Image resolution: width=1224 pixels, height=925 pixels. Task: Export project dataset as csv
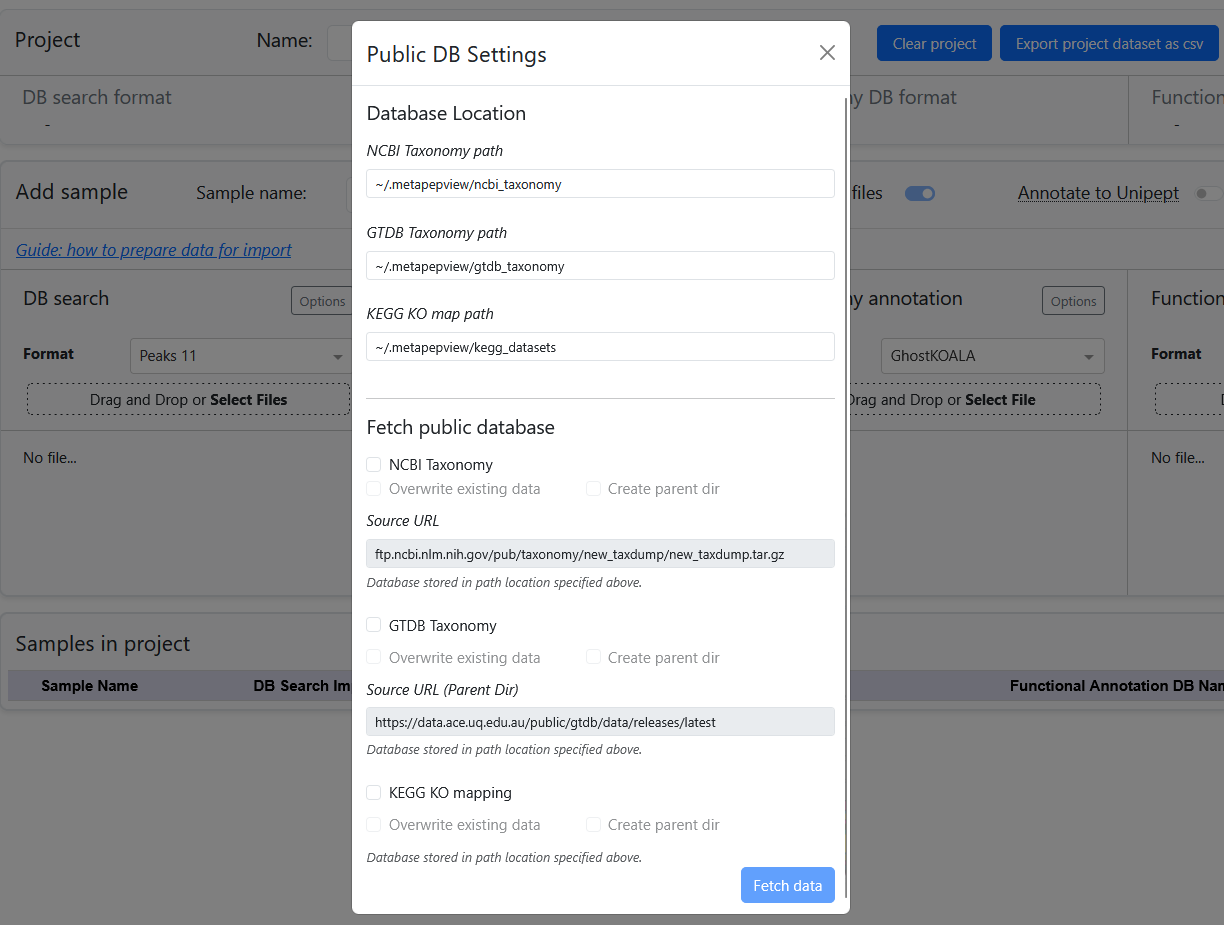click(1109, 44)
